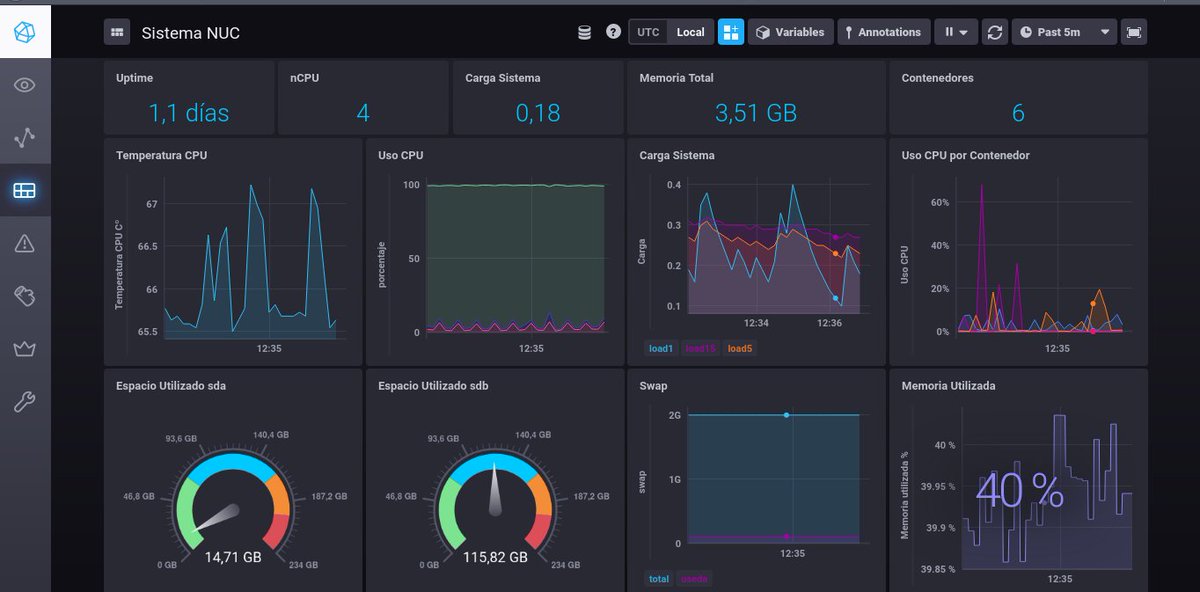The image size is (1200, 592).
Task: Click the database stack icon in header
Action: click(585, 32)
